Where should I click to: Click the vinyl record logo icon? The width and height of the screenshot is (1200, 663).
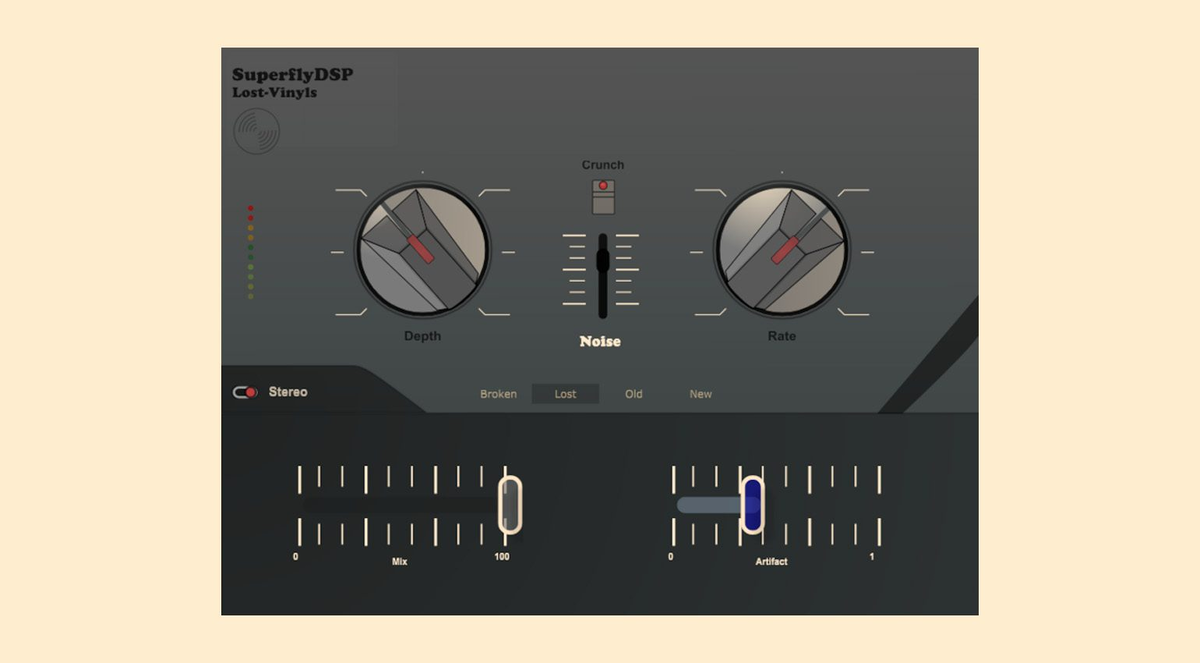pyautogui.click(x=257, y=131)
